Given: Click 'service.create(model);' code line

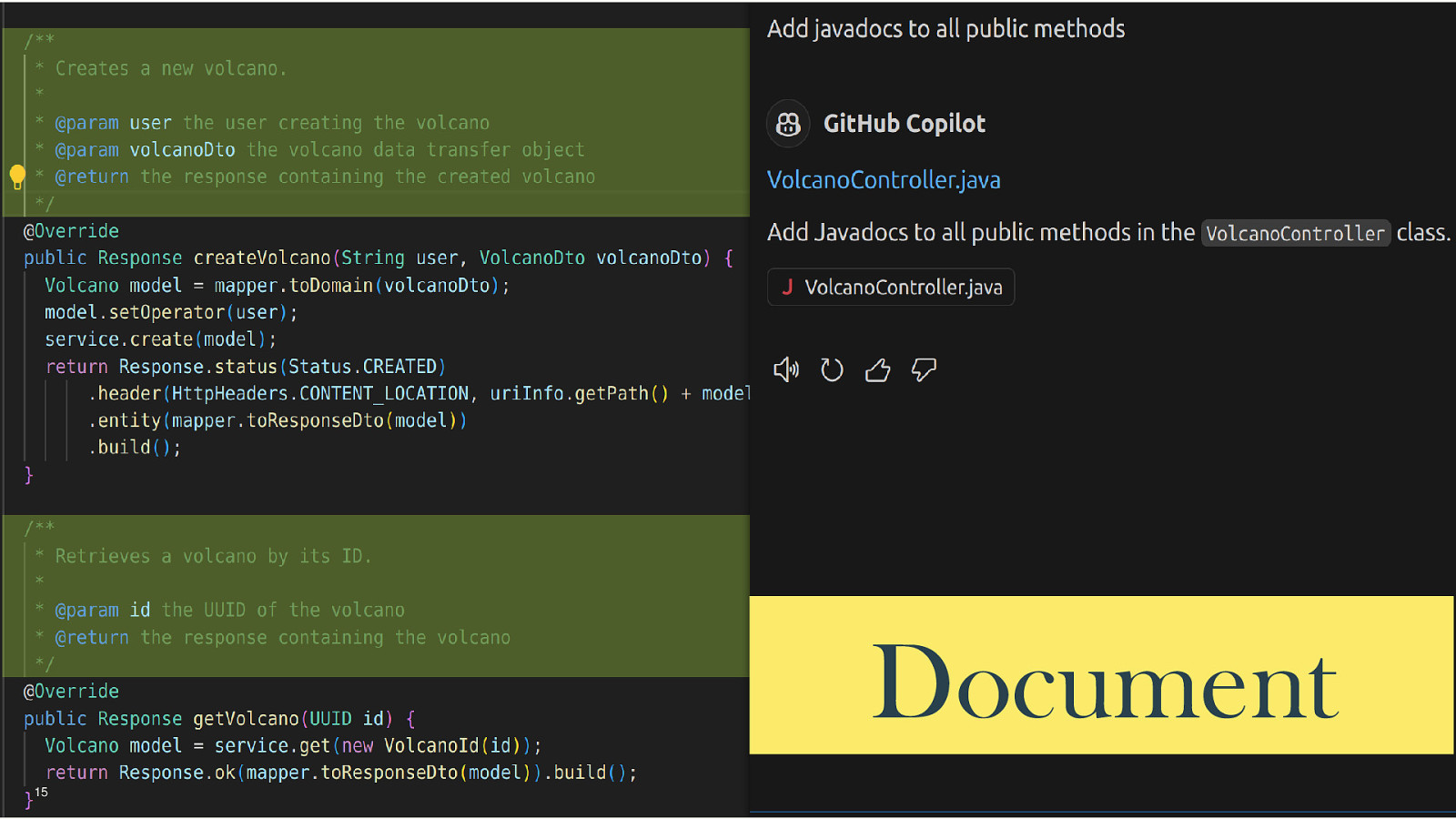Looking at the screenshot, I should click(160, 339).
